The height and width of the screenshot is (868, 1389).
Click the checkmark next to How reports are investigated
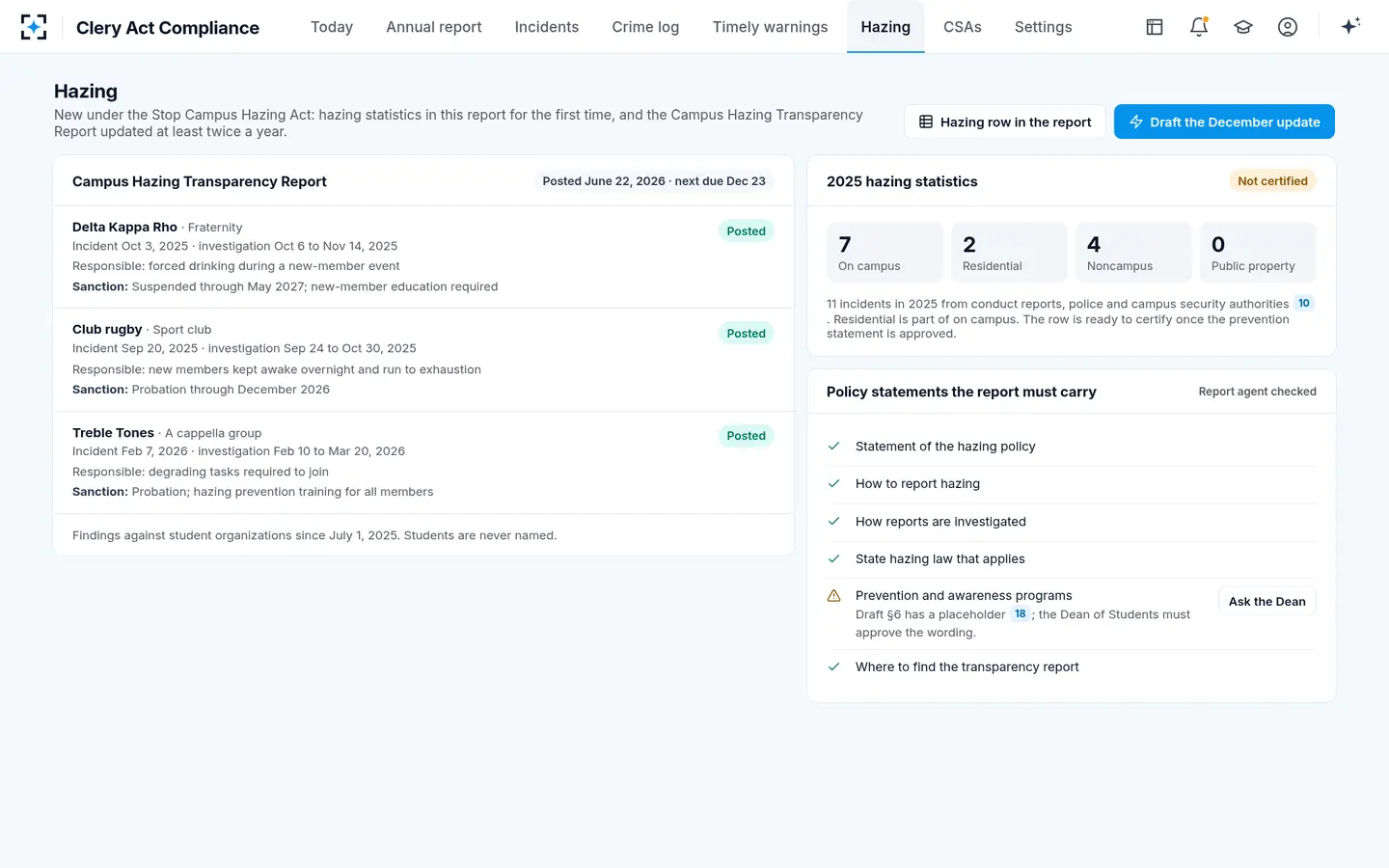tap(834, 522)
